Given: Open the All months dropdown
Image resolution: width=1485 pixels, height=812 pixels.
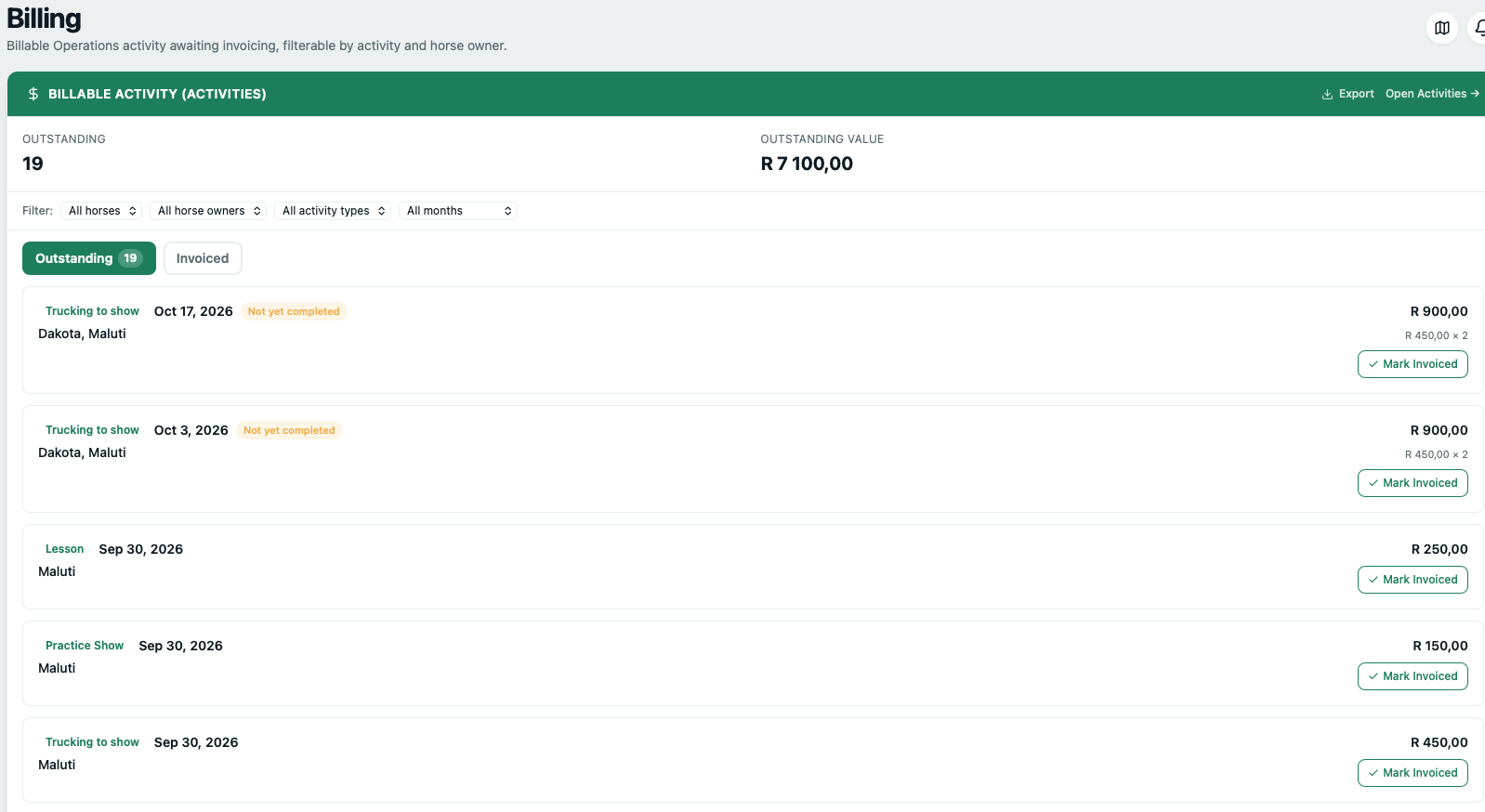Looking at the screenshot, I should point(458,211).
